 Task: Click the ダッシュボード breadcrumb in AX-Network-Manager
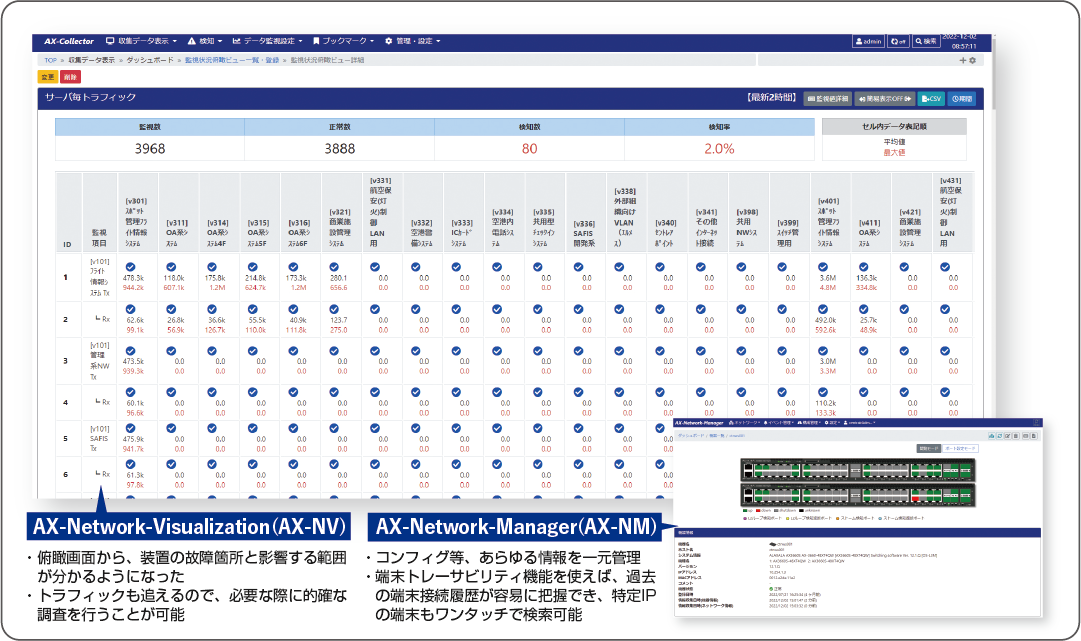coord(689,436)
